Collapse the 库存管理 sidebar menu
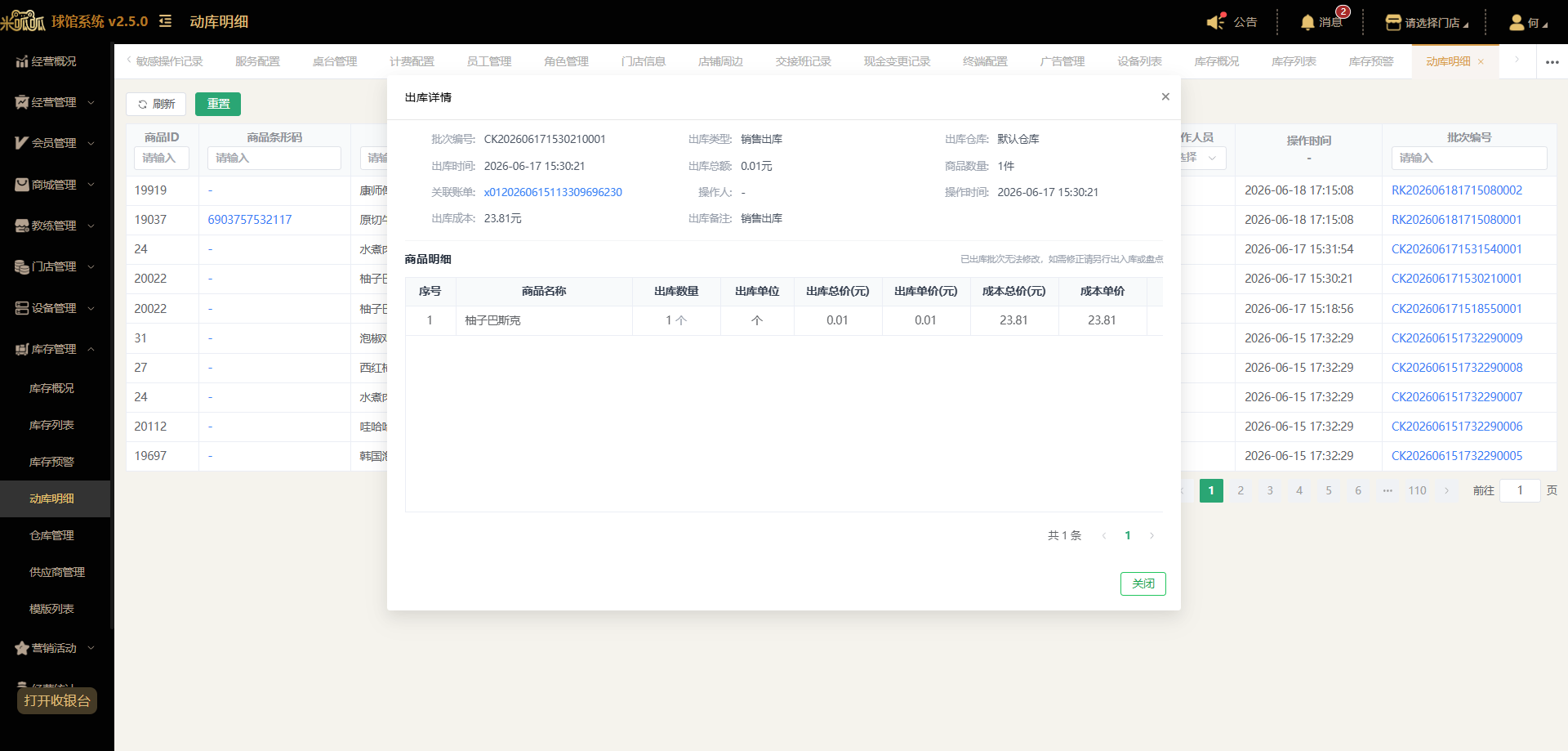1568x751 pixels. point(55,349)
